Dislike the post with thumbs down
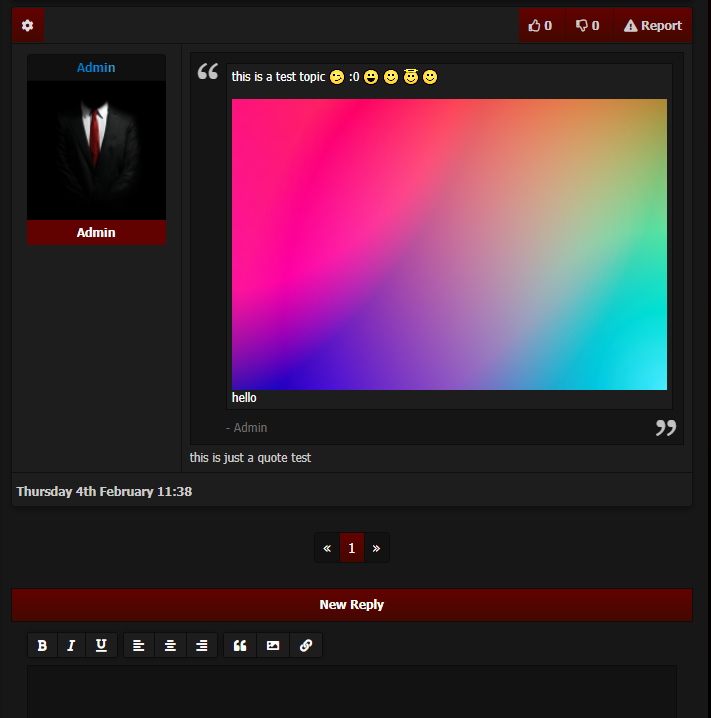 pyautogui.click(x=589, y=25)
